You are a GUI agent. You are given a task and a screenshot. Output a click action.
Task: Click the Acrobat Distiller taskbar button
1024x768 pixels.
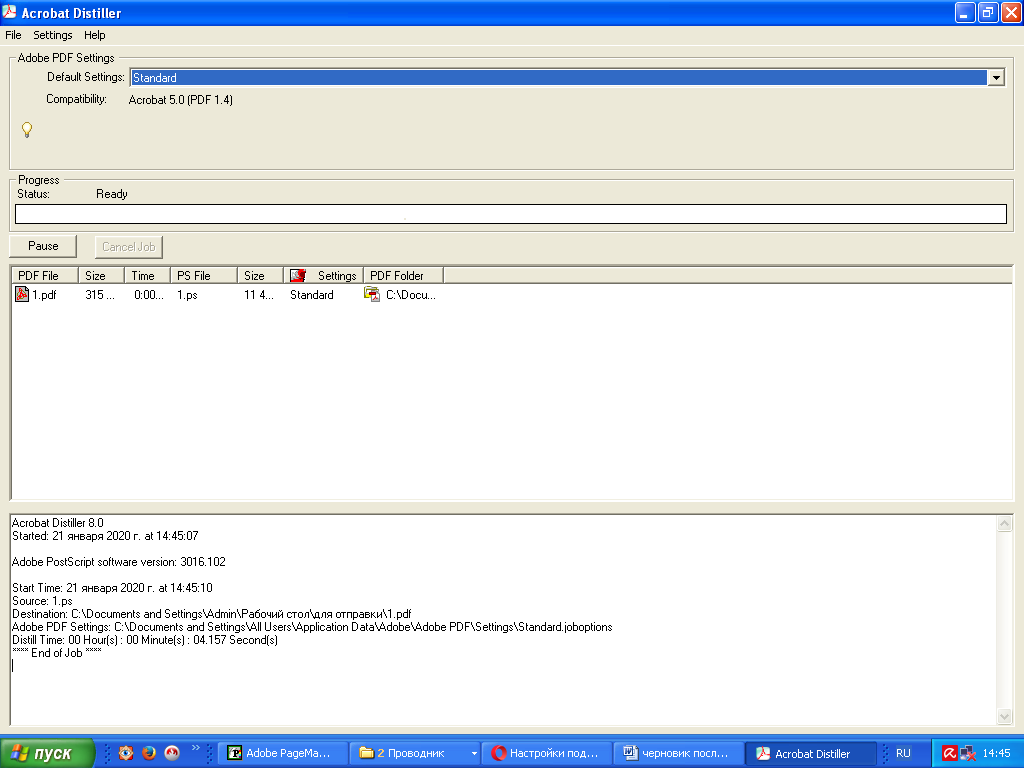[x=810, y=753]
